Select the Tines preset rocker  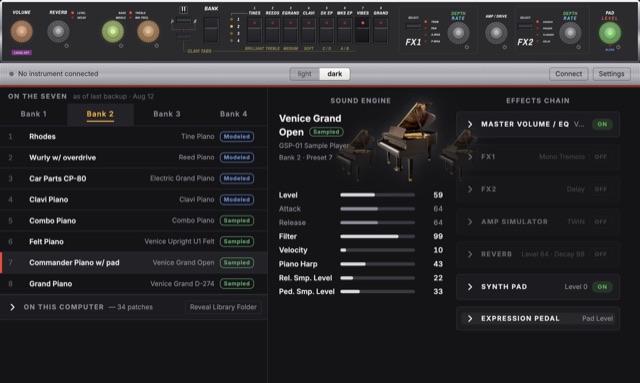(254, 30)
